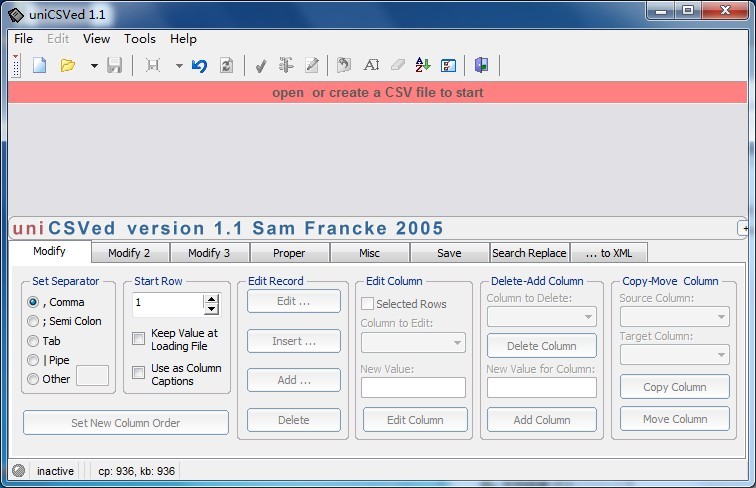Screen dimensions: 756x488
Task: Expand the recent files dropdown arrow
Action: [93, 66]
